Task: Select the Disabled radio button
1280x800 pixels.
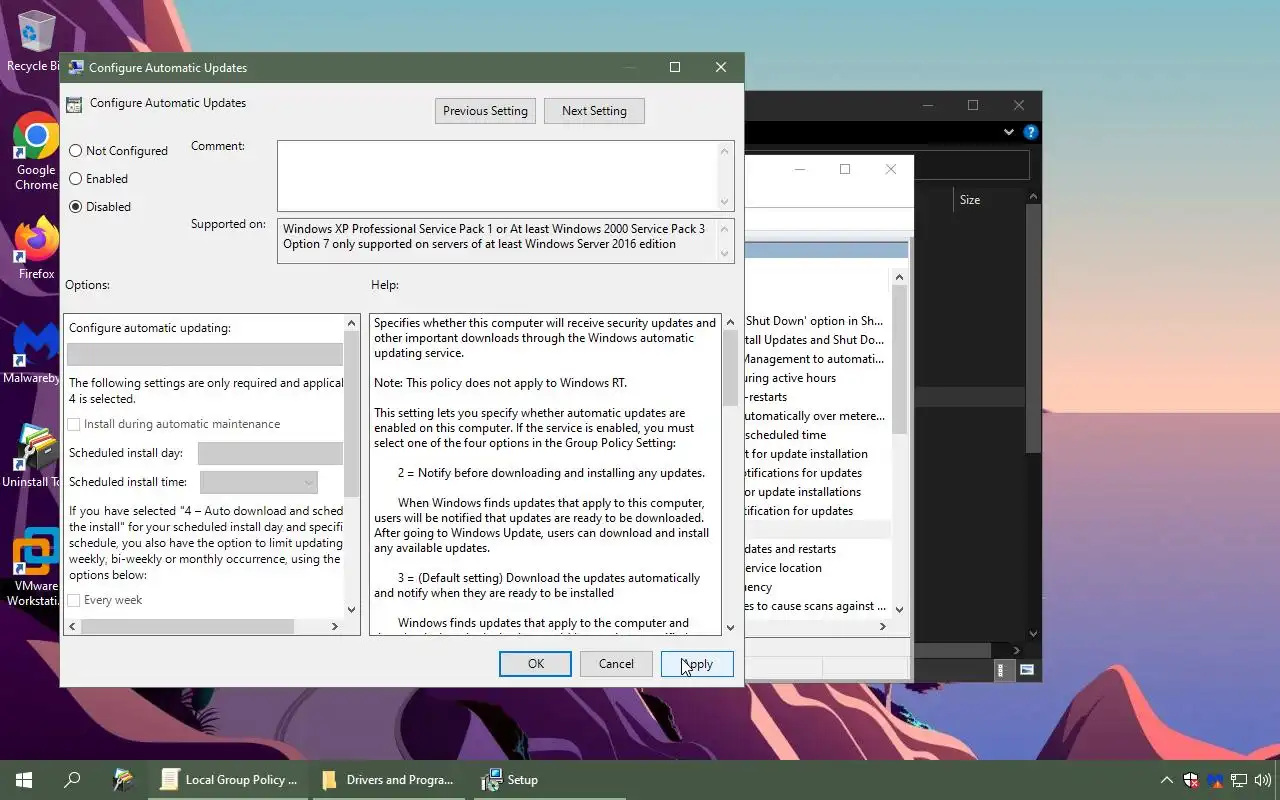Action: 75,207
